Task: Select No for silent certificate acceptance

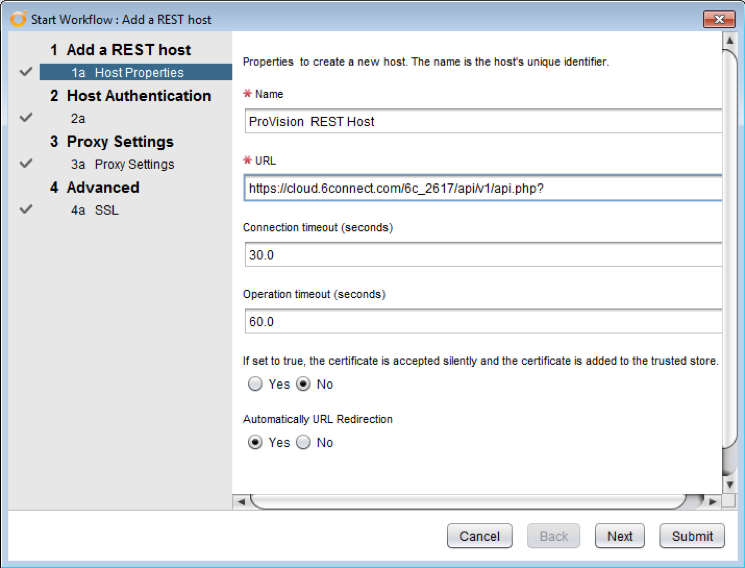Action: 304,384
